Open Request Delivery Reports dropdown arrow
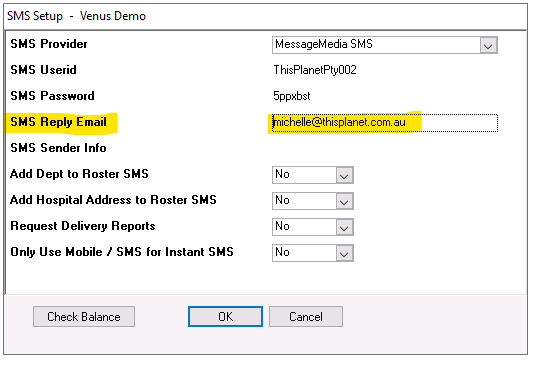The height and width of the screenshot is (369, 539). [344, 227]
